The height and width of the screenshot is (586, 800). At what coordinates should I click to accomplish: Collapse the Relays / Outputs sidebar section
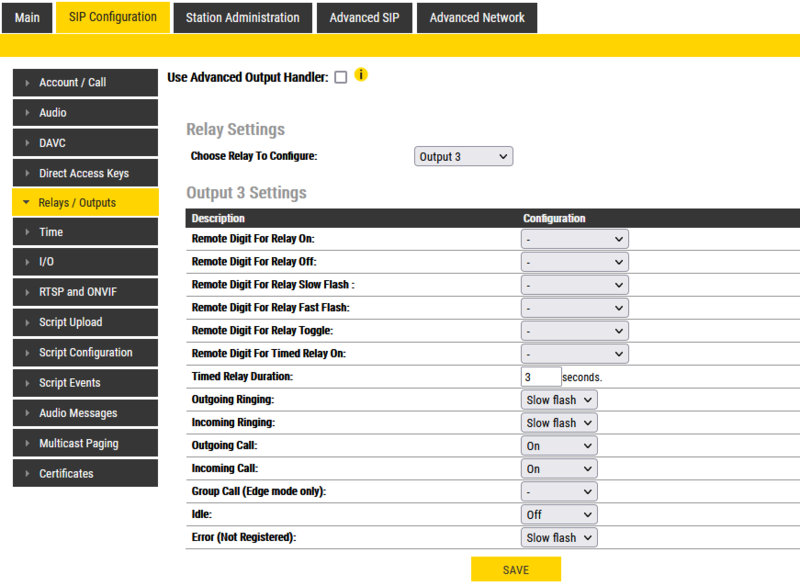tap(85, 203)
